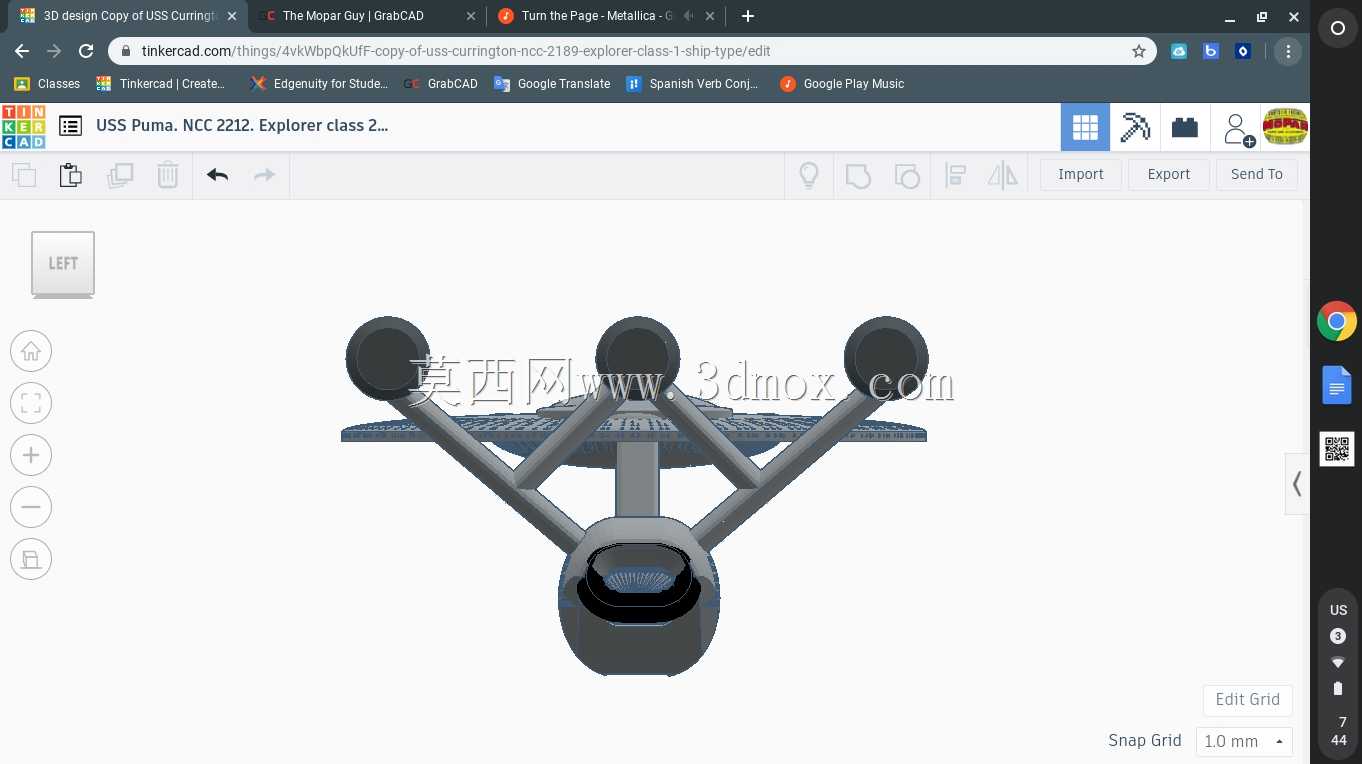Open the Chrome three-dot menu

(x=1288, y=51)
